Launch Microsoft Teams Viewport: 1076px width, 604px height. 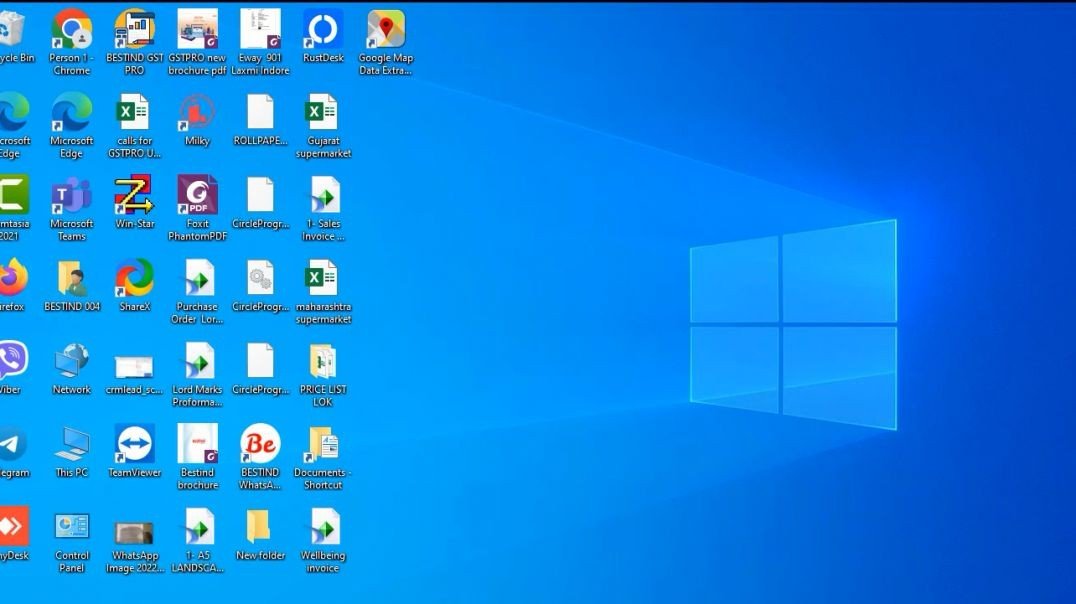click(x=71, y=196)
